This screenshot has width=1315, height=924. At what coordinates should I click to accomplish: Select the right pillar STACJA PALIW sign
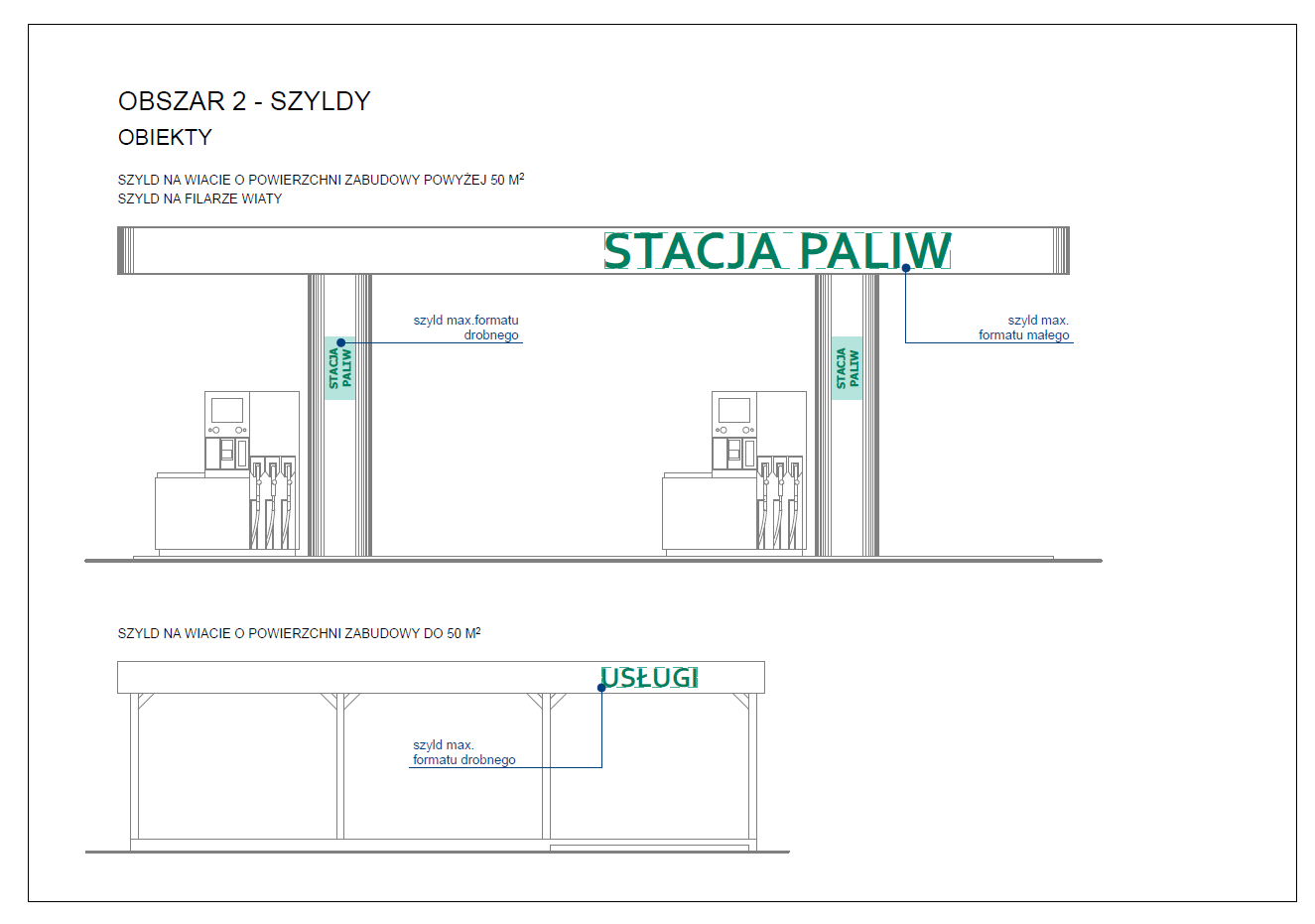tap(847, 368)
